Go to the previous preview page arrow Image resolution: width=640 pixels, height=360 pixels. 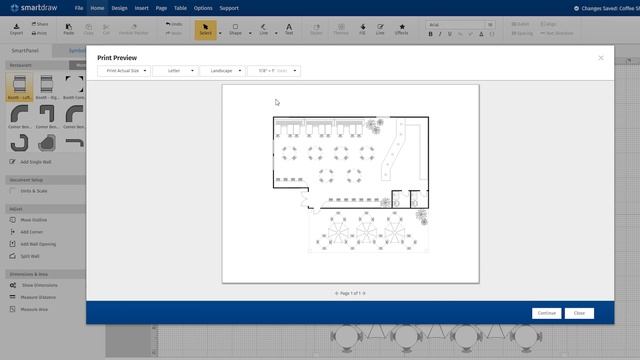pyautogui.click(x=336, y=293)
